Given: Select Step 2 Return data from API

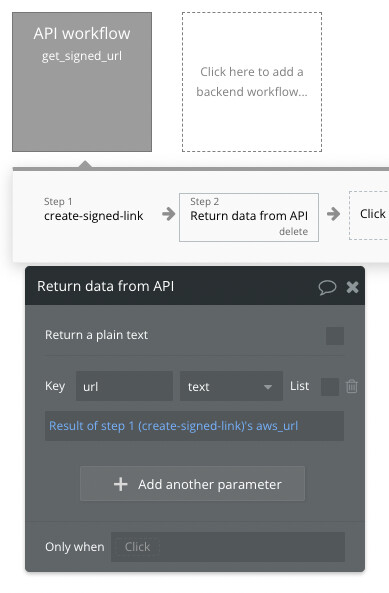Looking at the screenshot, I should pos(249,217).
